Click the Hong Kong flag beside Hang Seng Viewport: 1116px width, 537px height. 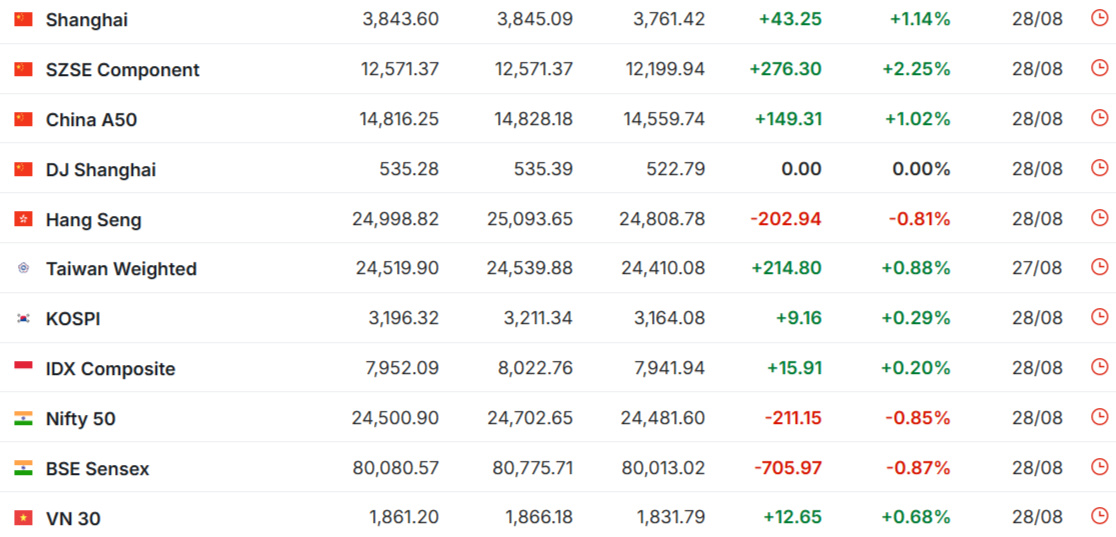[23, 219]
